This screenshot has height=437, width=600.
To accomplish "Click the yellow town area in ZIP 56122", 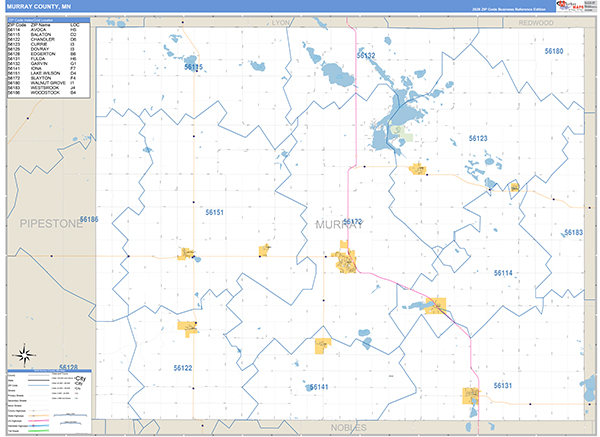I will tap(188, 325).
